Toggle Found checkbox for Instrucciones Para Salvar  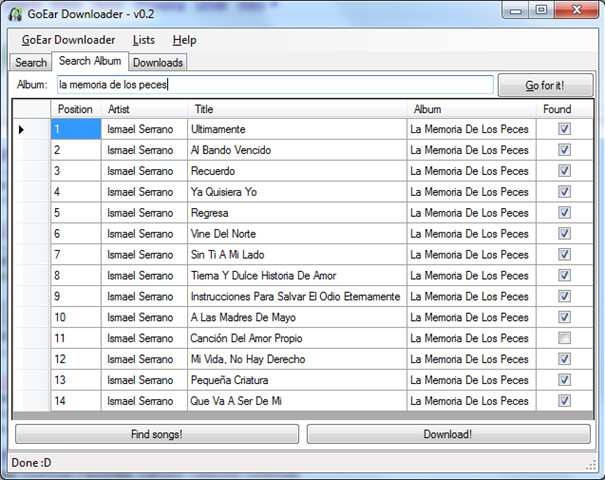(564, 296)
